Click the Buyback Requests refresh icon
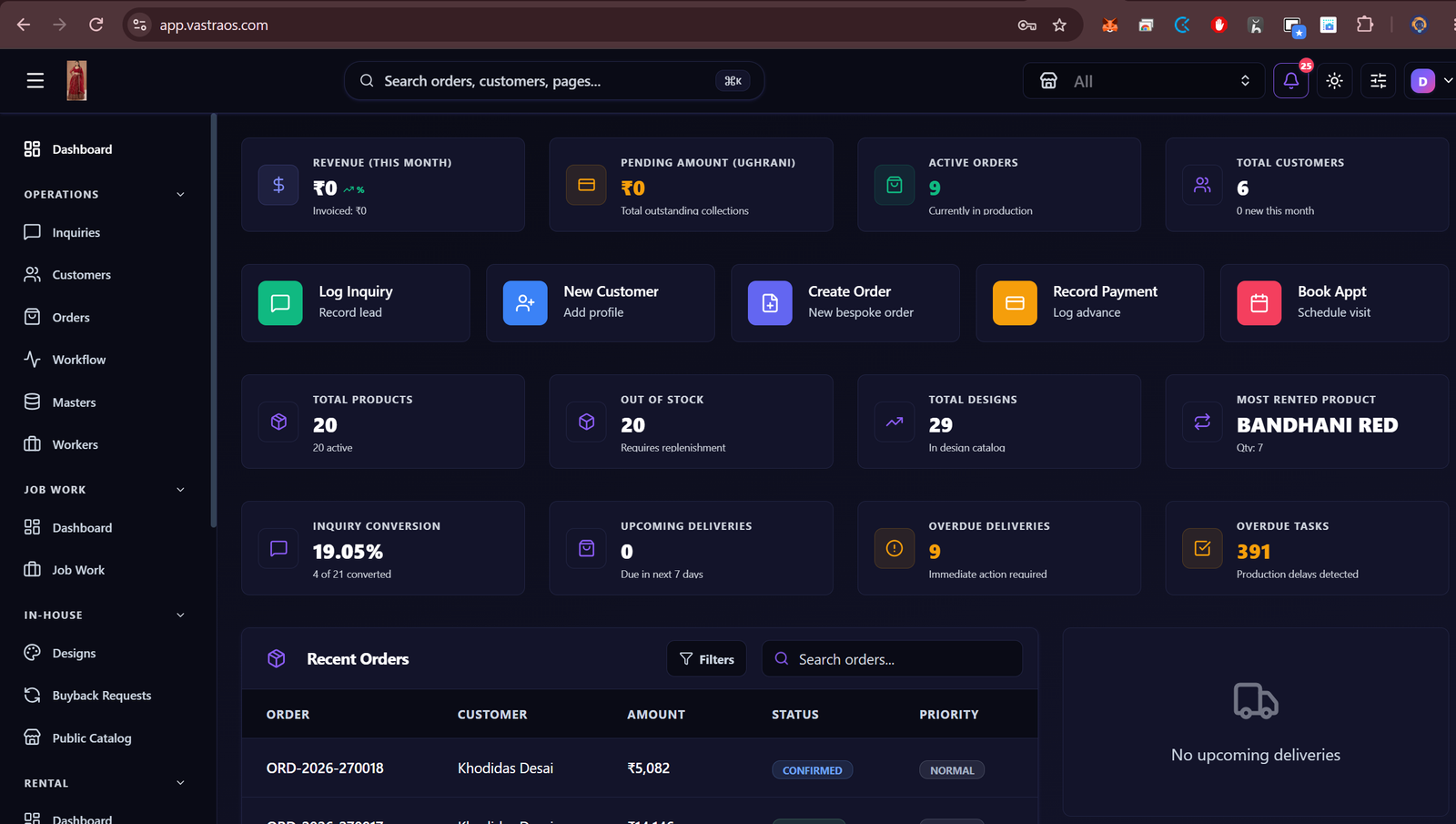The width and height of the screenshot is (1456, 824). pos(32,696)
